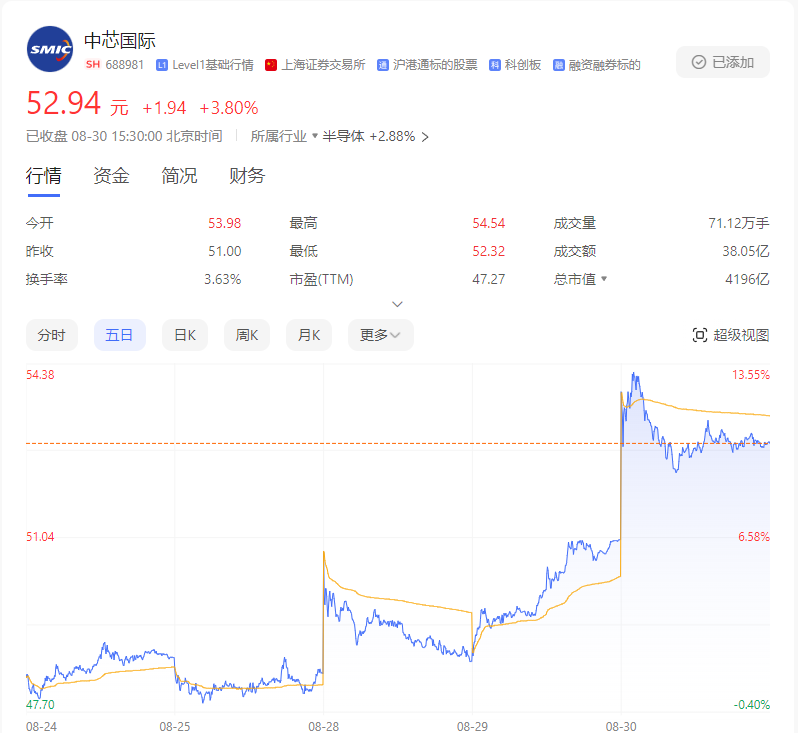Screen dimensions: 798x733
Task: Click the 沪港通标的股票 tag icon
Action: pyautogui.click(x=383, y=65)
